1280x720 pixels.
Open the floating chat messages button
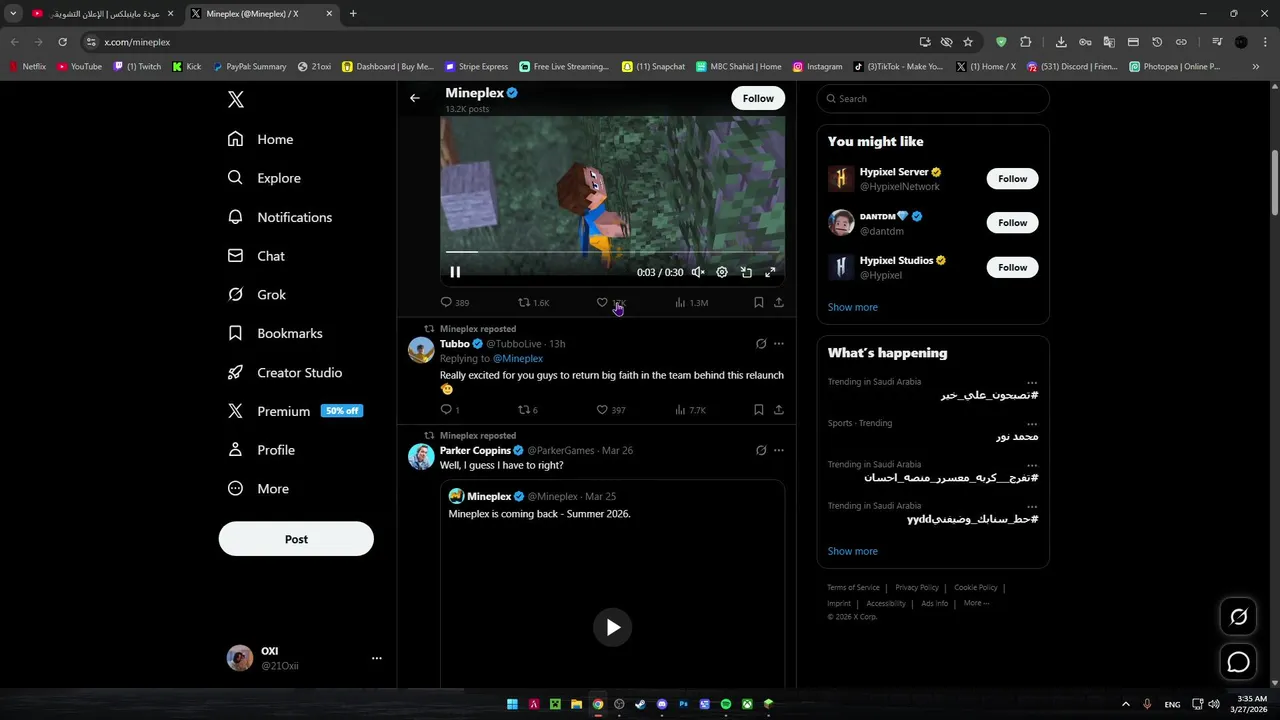coord(1238,662)
